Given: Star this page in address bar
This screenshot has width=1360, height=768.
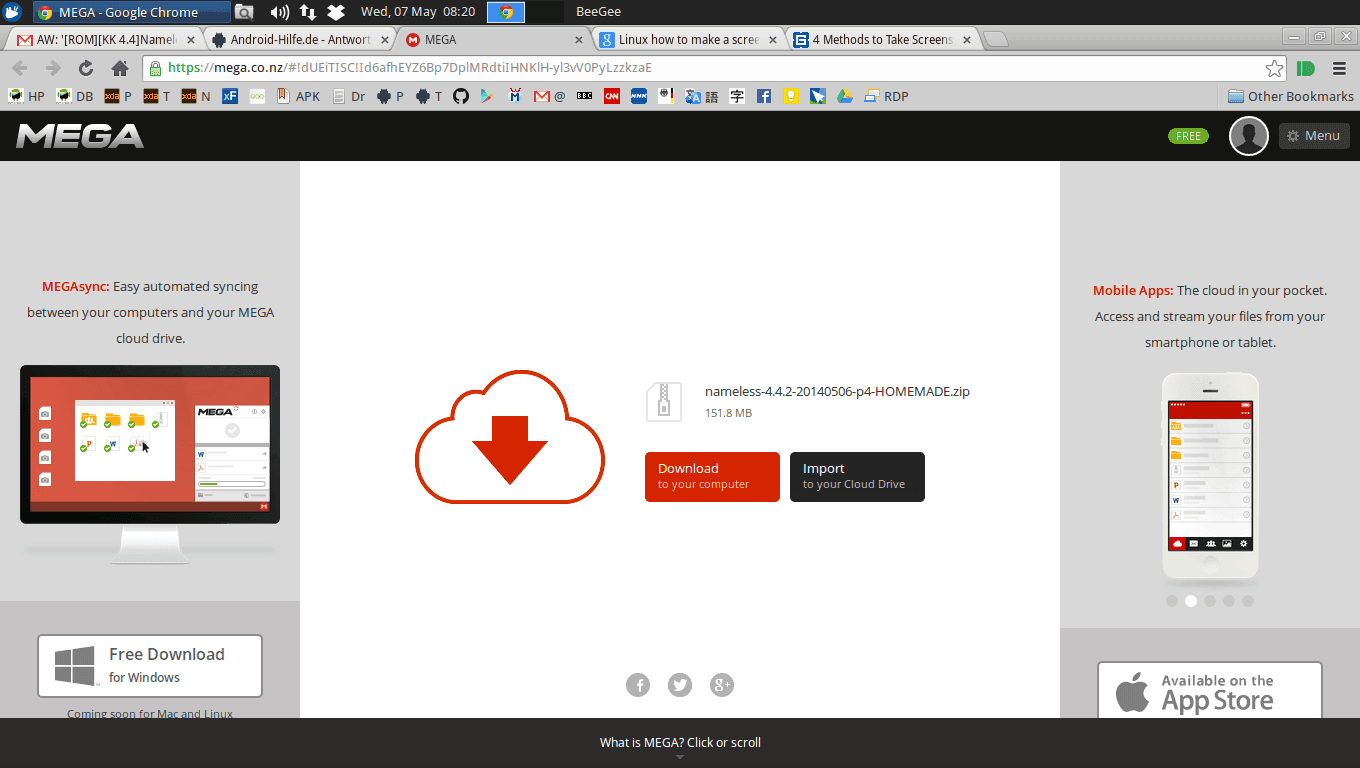Looking at the screenshot, I should click(x=1274, y=68).
